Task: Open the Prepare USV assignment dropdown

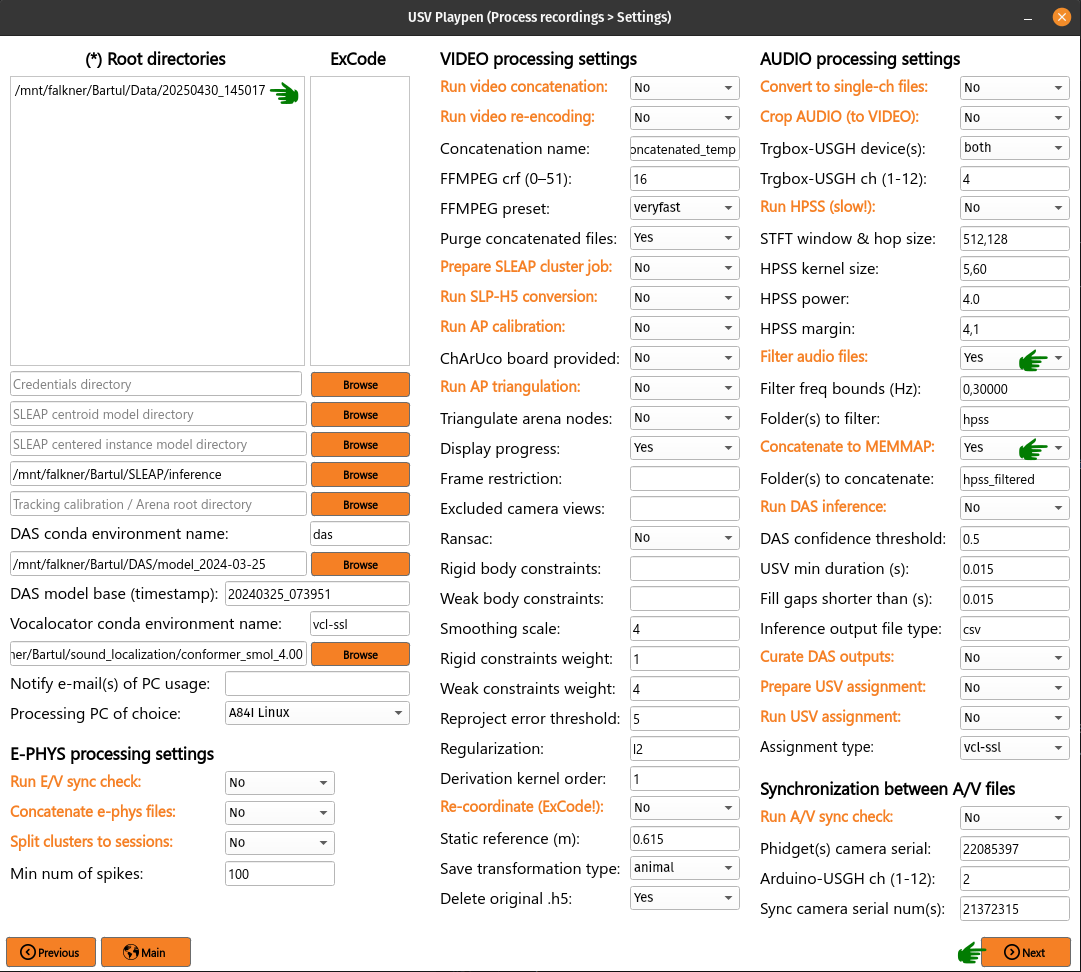Action: pos(1014,687)
